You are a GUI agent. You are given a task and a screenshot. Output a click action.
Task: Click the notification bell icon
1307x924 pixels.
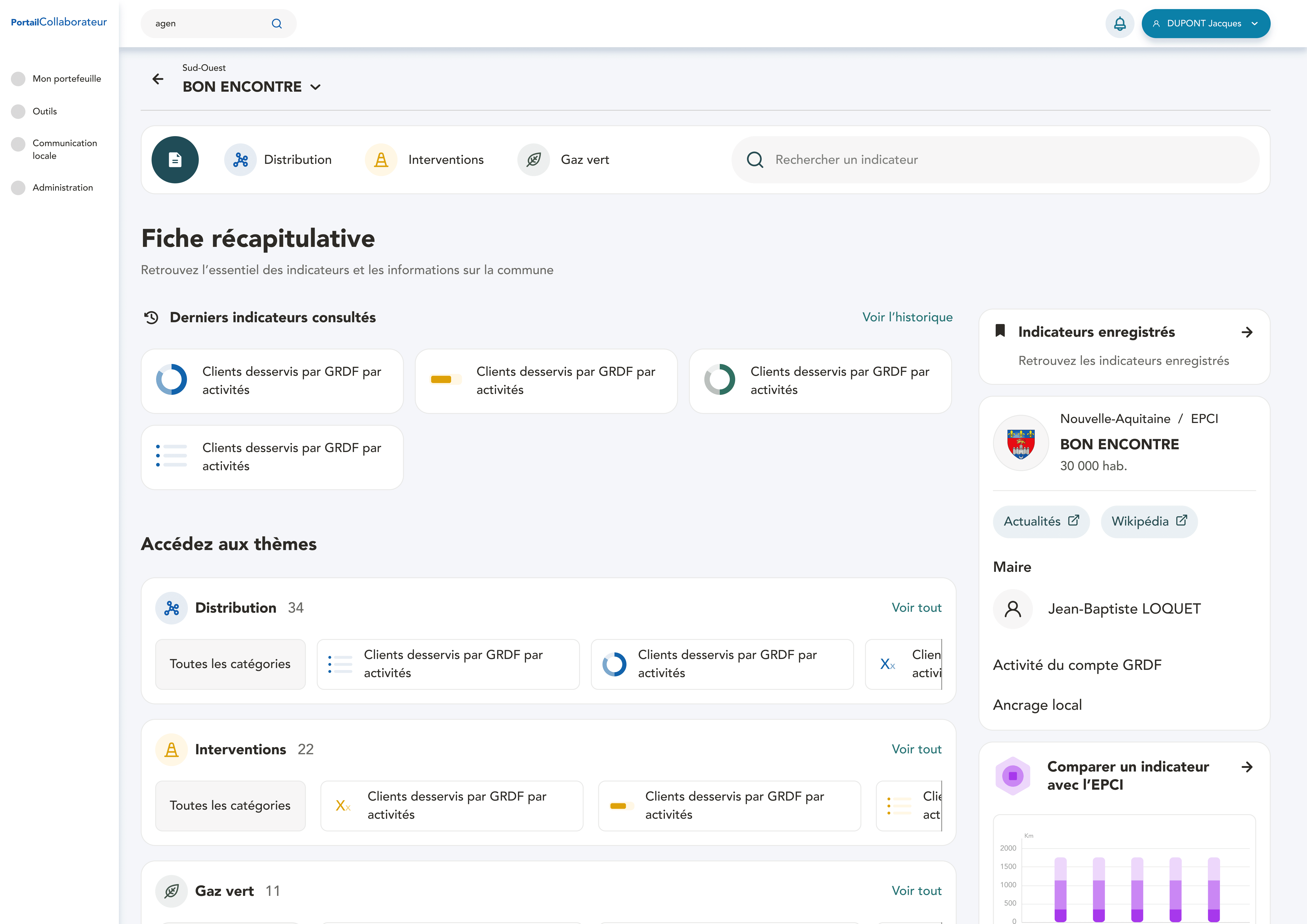coord(1119,23)
